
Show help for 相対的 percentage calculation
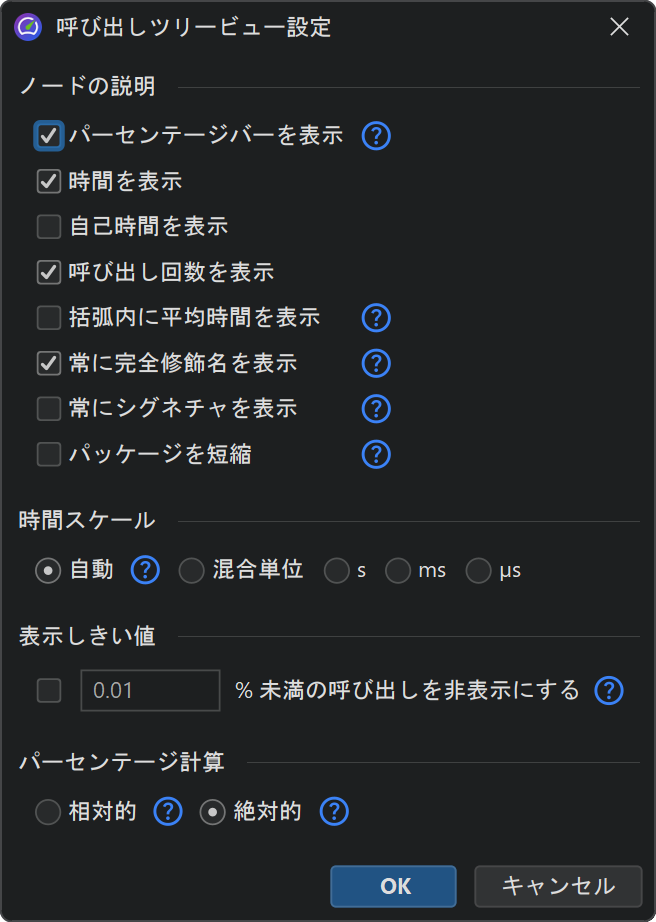point(167,812)
